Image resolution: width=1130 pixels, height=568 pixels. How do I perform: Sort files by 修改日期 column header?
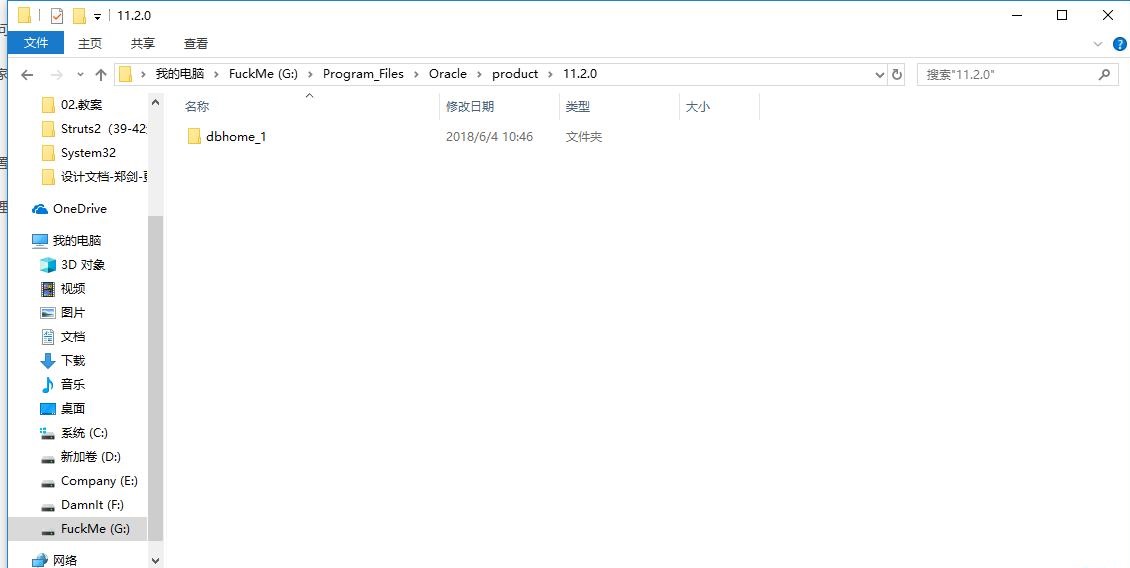(470, 106)
